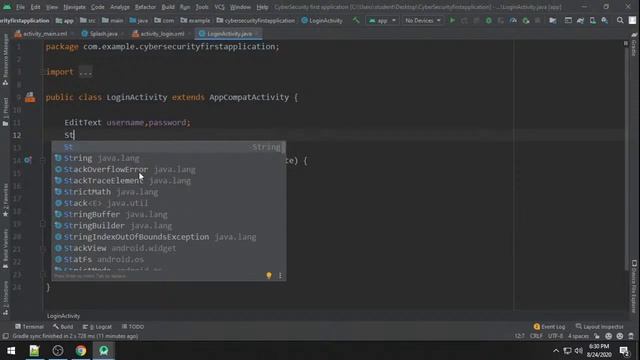Open Google Chrome from the taskbar
The height and width of the screenshot is (360, 640).
coord(81,351)
